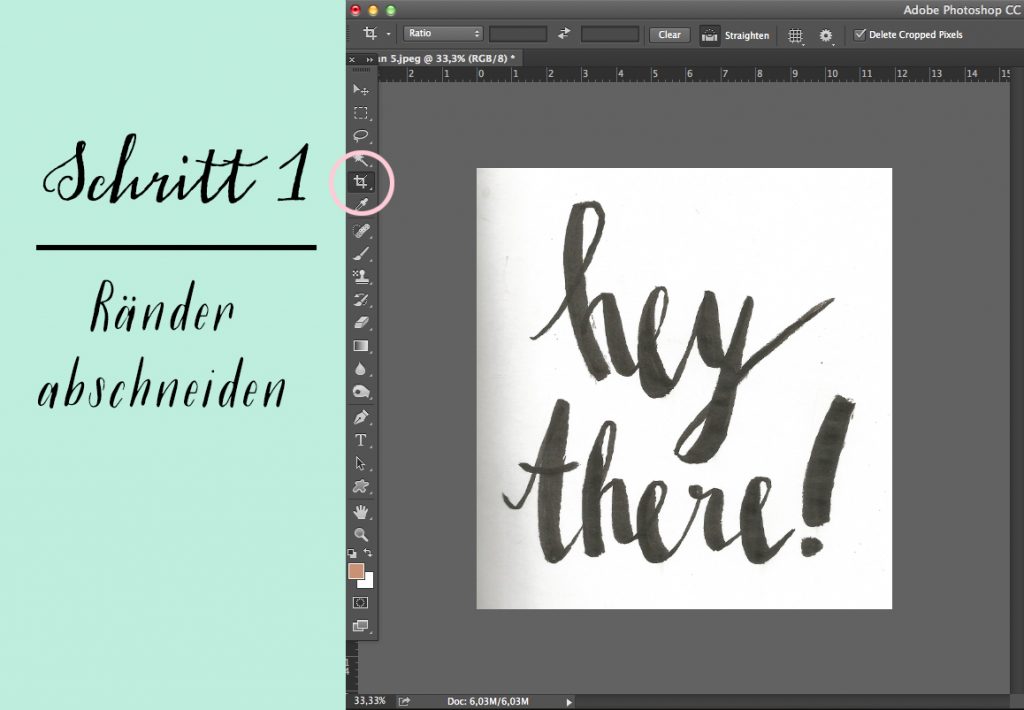Select the Move tool
This screenshot has width=1024, height=710.
coord(360,90)
